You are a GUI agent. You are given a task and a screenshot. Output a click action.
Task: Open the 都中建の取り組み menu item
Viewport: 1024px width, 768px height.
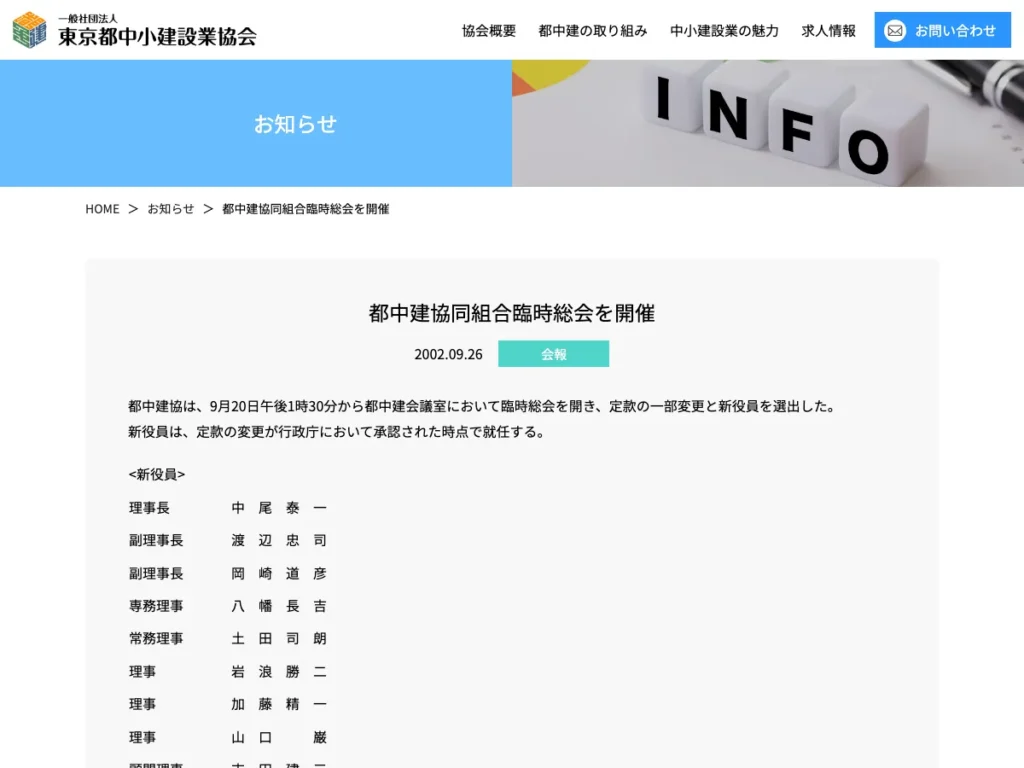(x=592, y=31)
